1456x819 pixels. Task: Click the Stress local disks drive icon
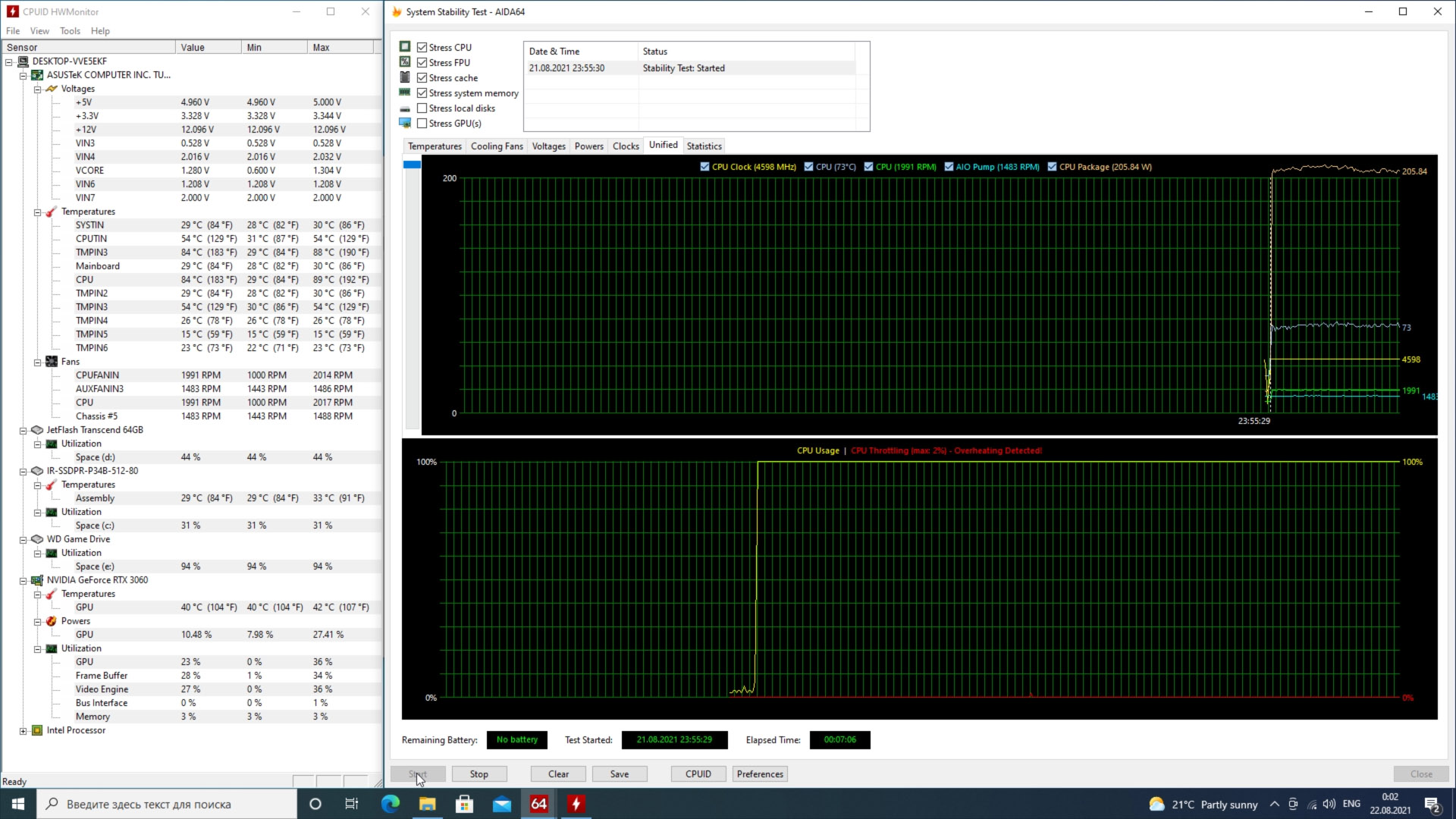[x=405, y=108]
